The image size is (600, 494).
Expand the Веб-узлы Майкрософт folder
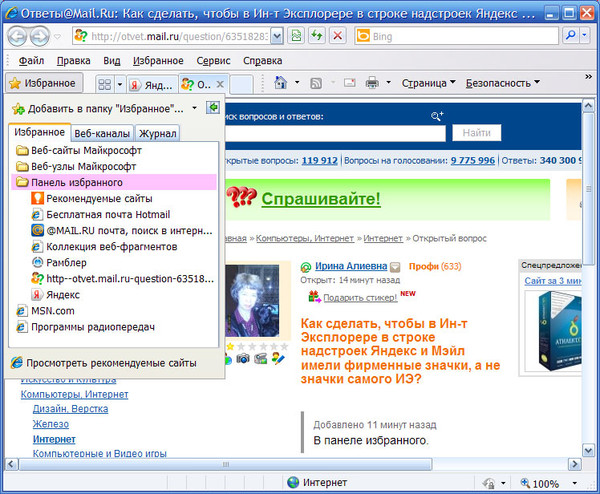[x=114, y=166]
